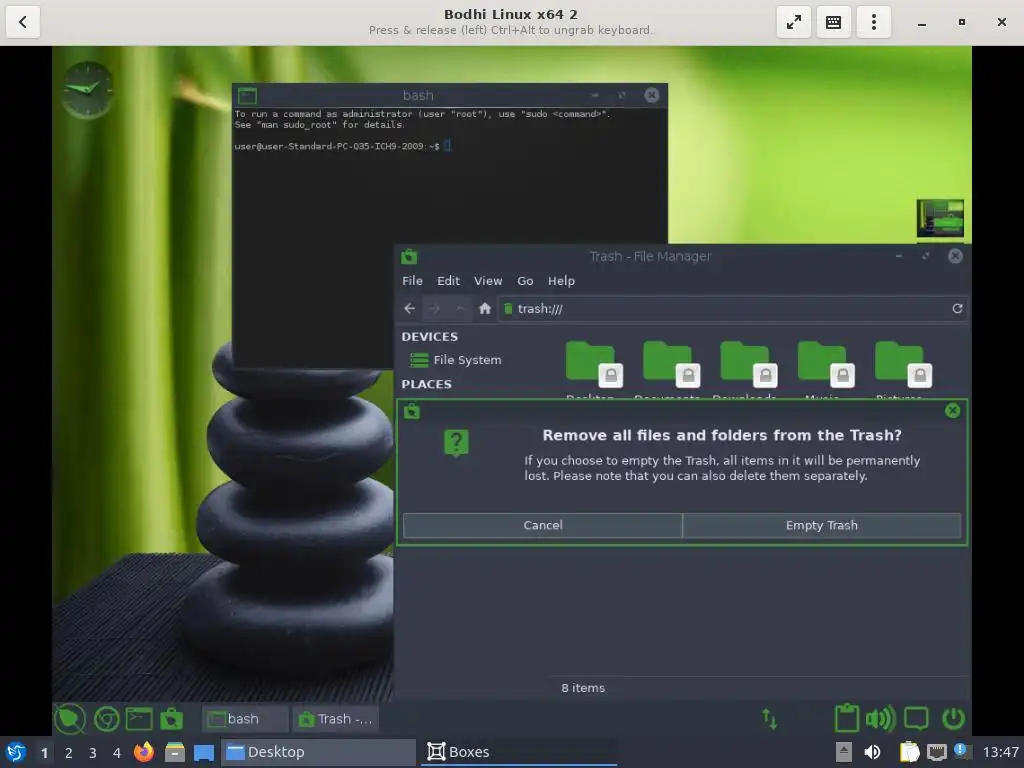
Task: Launch Chromium browser from Bodhi shelf
Action: pyautogui.click(x=106, y=719)
